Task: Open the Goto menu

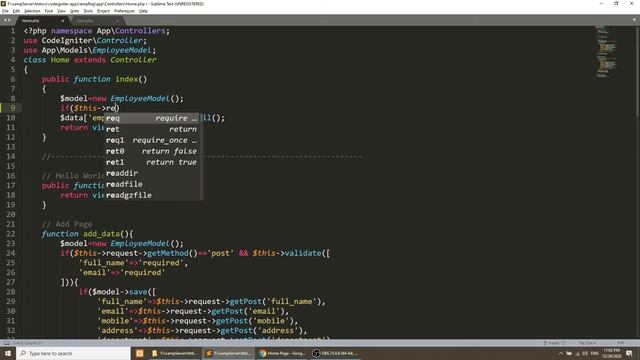Action: click(75, 11)
